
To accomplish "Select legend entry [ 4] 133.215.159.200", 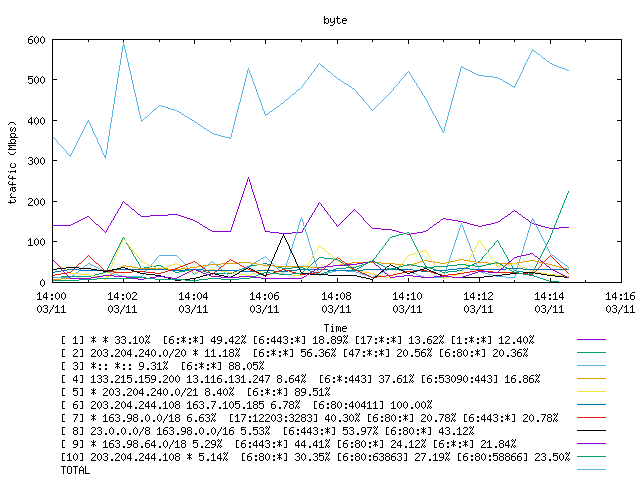I will coord(300,379).
